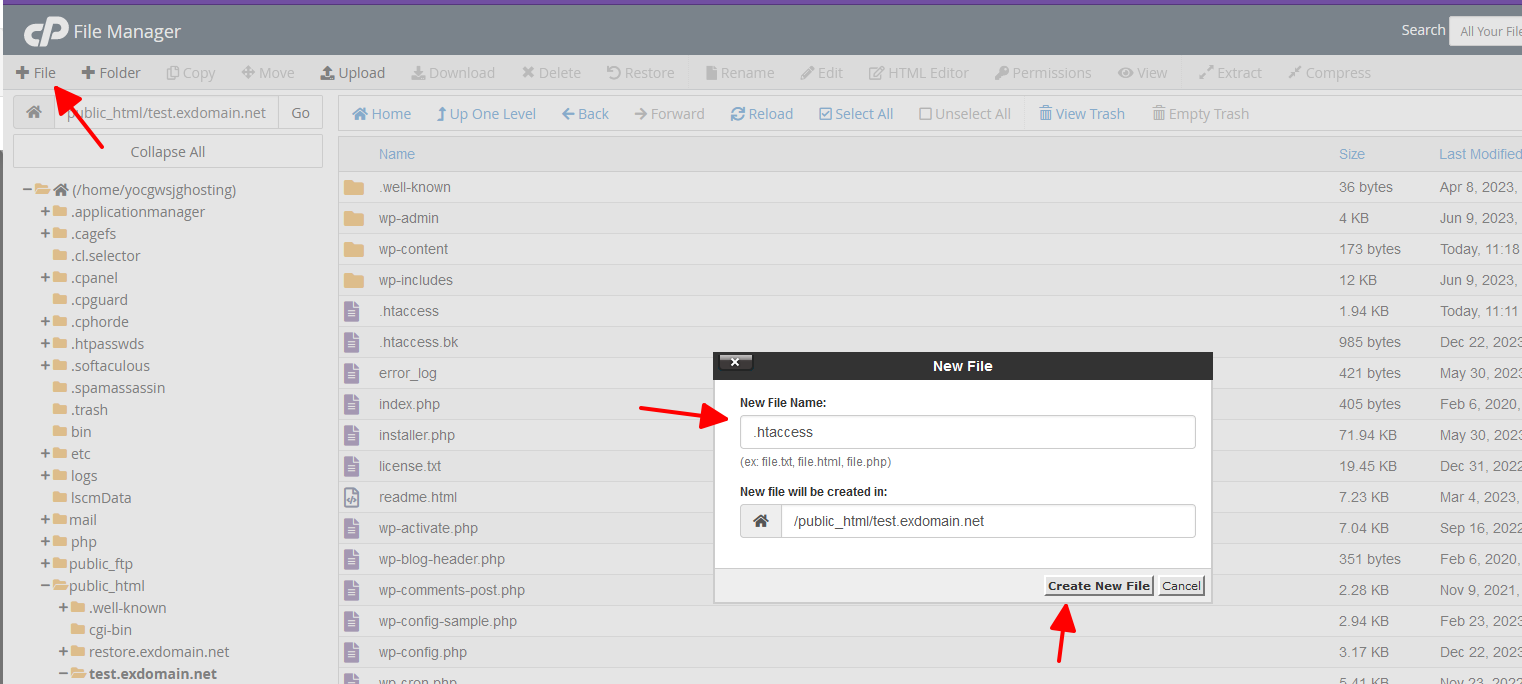Open View Trash
Image resolution: width=1522 pixels, height=684 pixels.
tap(1081, 114)
